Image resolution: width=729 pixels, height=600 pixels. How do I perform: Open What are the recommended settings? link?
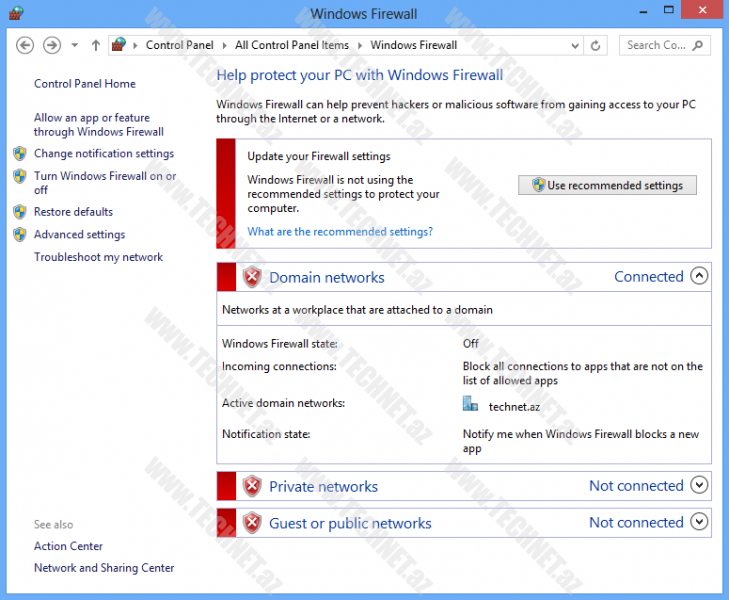340,231
